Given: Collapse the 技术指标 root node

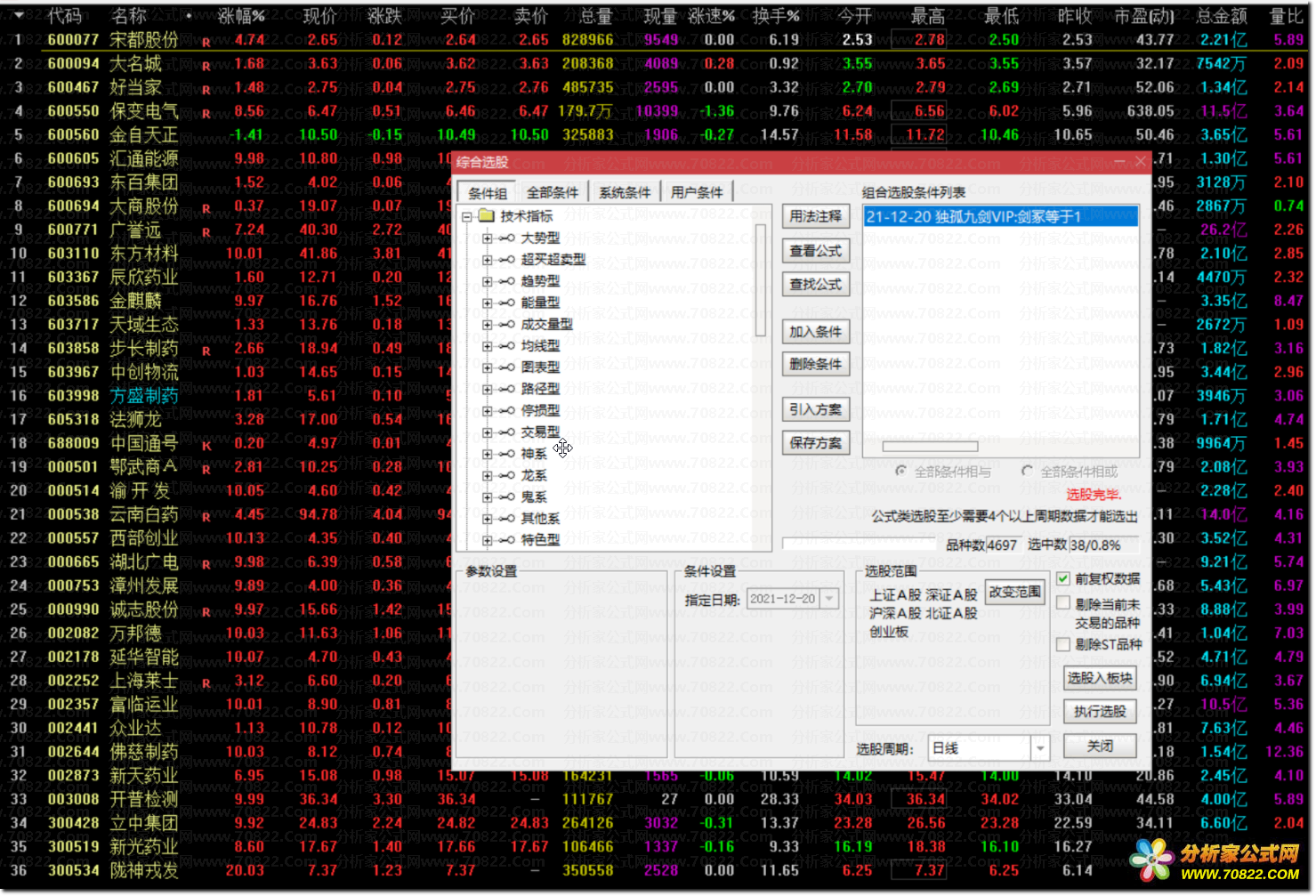Looking at the screenshot, I should tap(467, 216).
